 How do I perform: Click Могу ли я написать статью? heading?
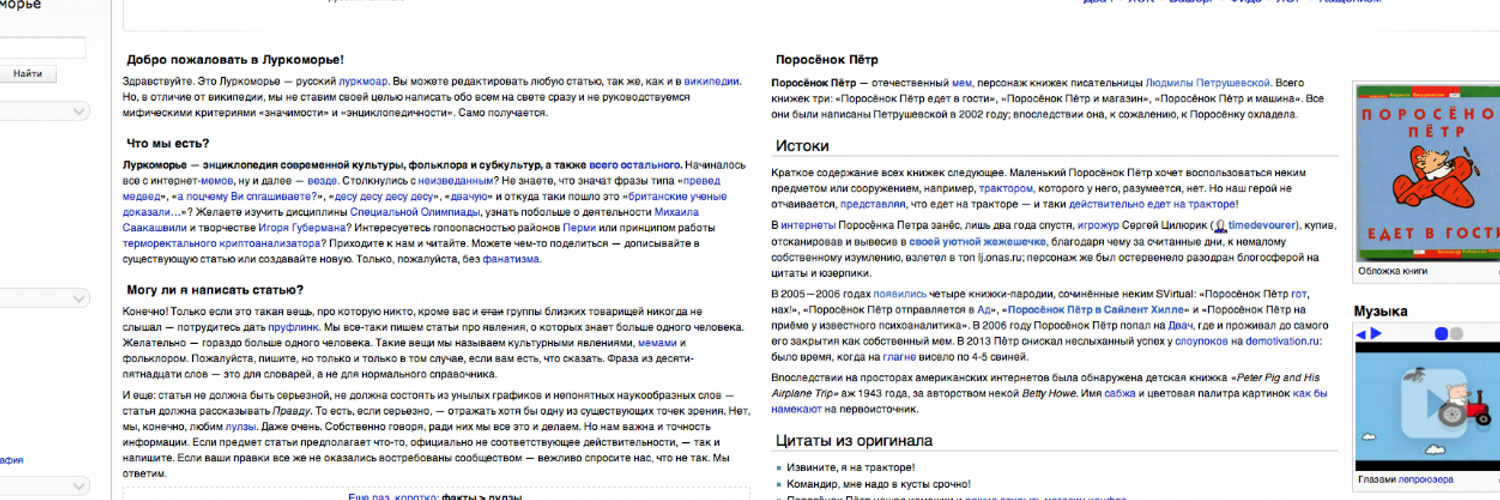[215, 290]
